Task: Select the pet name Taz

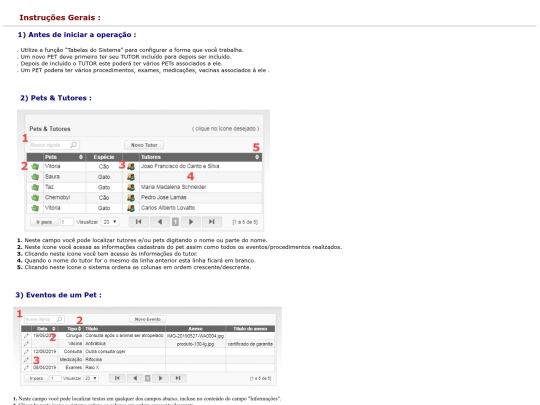Action: pos(49,187)
